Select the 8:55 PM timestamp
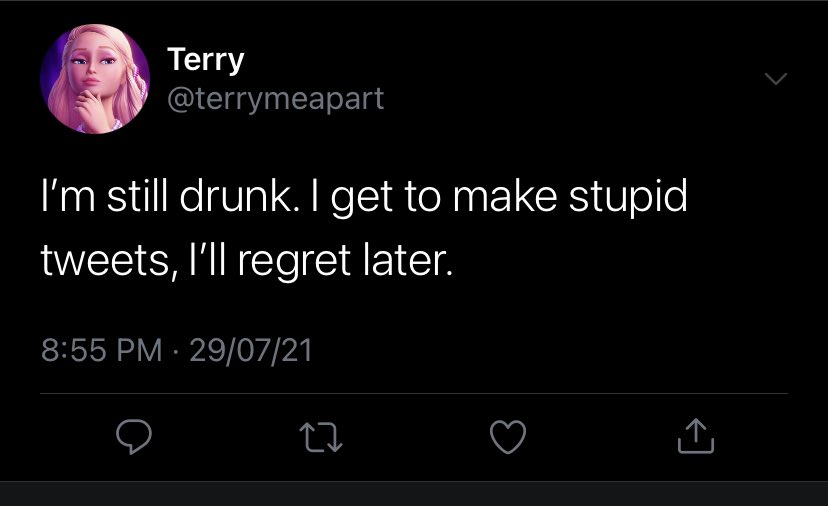This screenshot has height=506, width=828. 101,350
